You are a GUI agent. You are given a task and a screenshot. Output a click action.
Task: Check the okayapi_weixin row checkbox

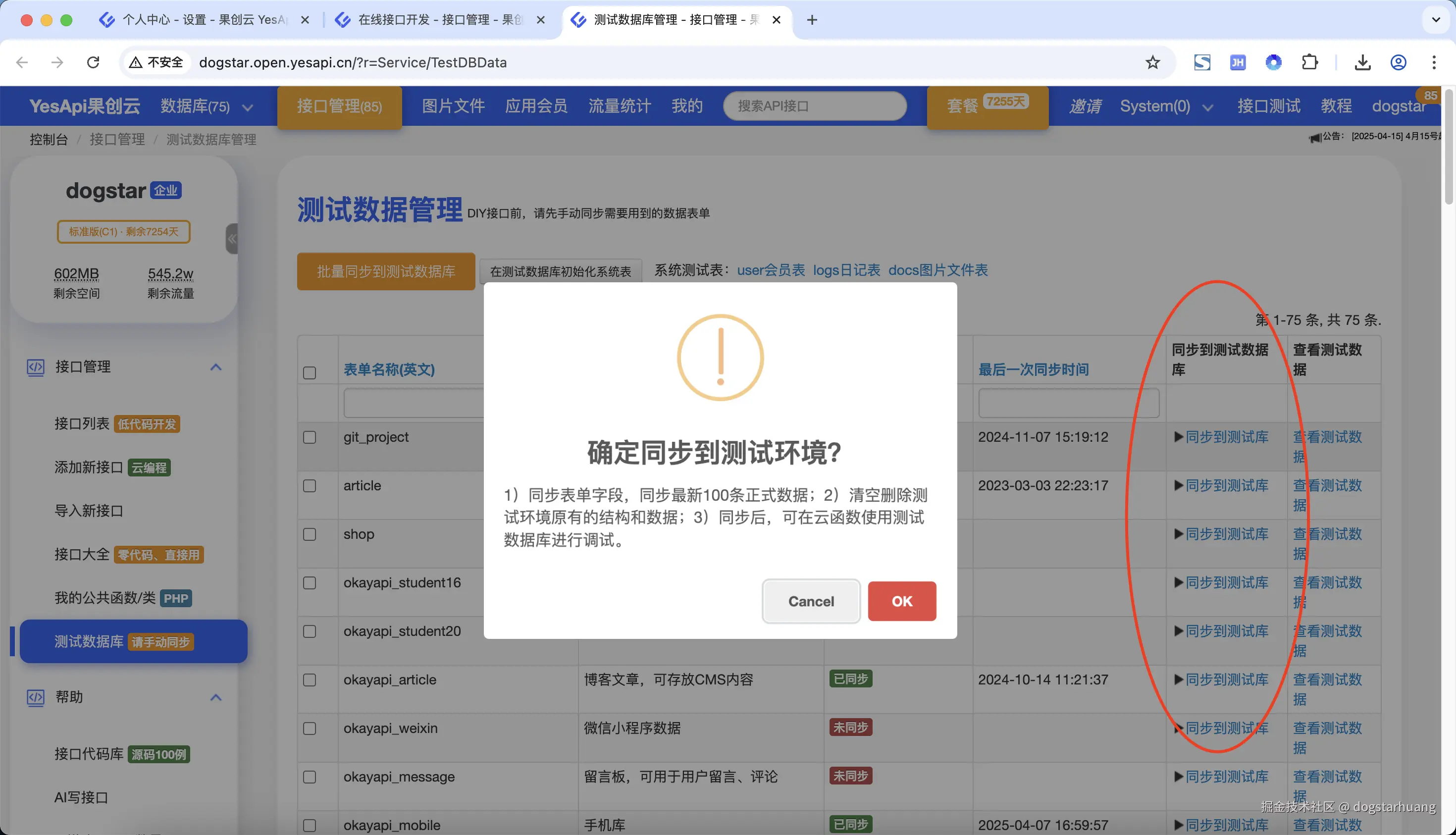[x=310, y=729]
